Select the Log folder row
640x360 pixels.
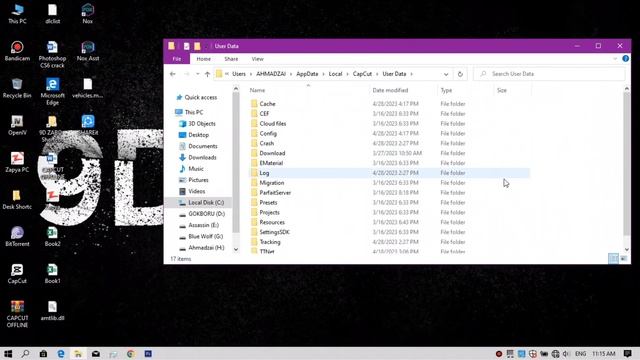[390, 173]
